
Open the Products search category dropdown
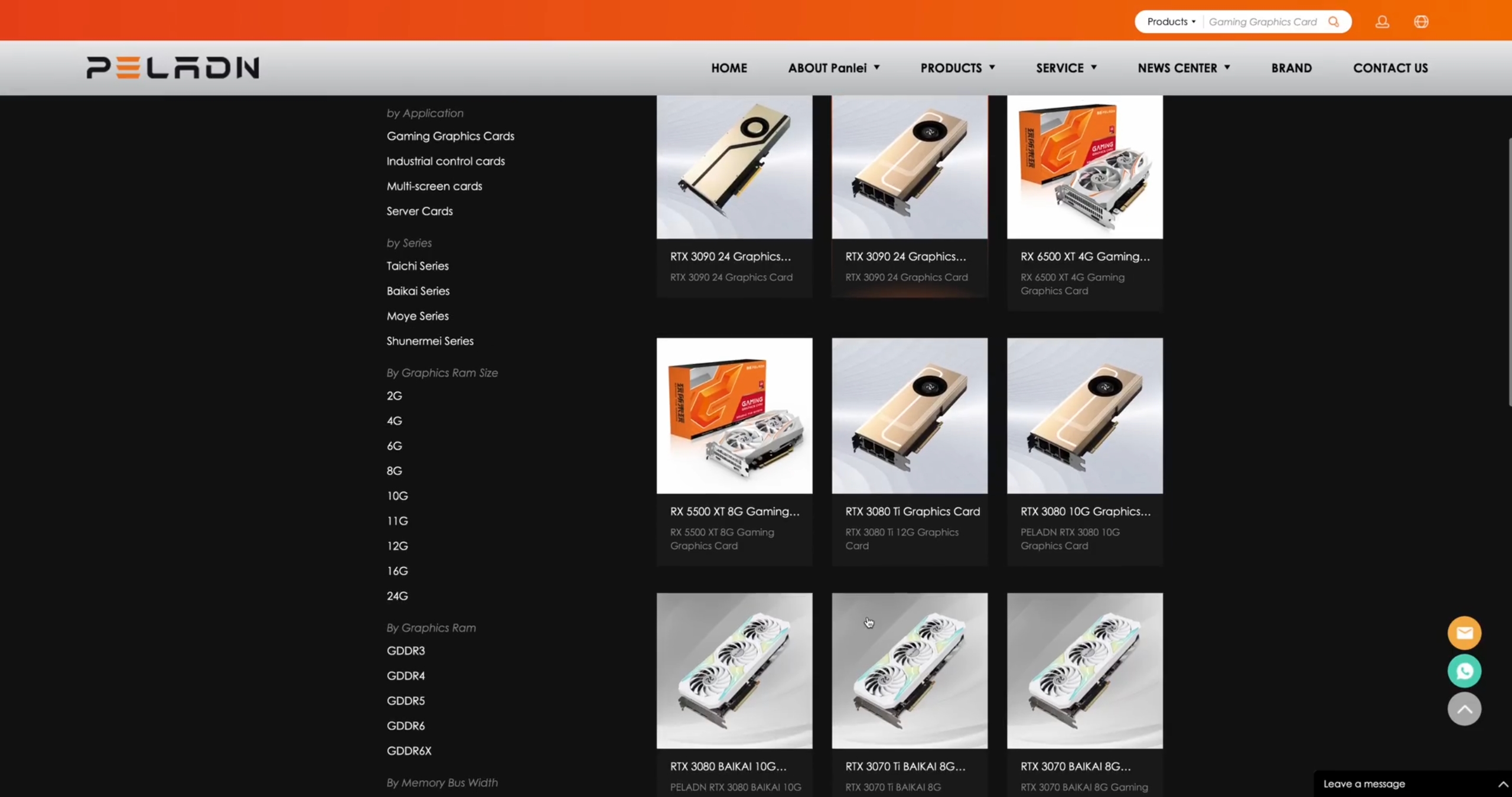1171,22
